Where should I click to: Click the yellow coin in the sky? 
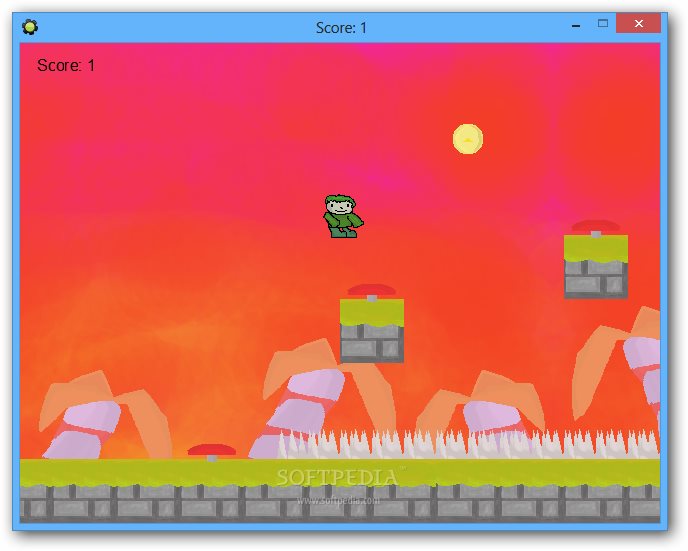(x=468, y=139)
